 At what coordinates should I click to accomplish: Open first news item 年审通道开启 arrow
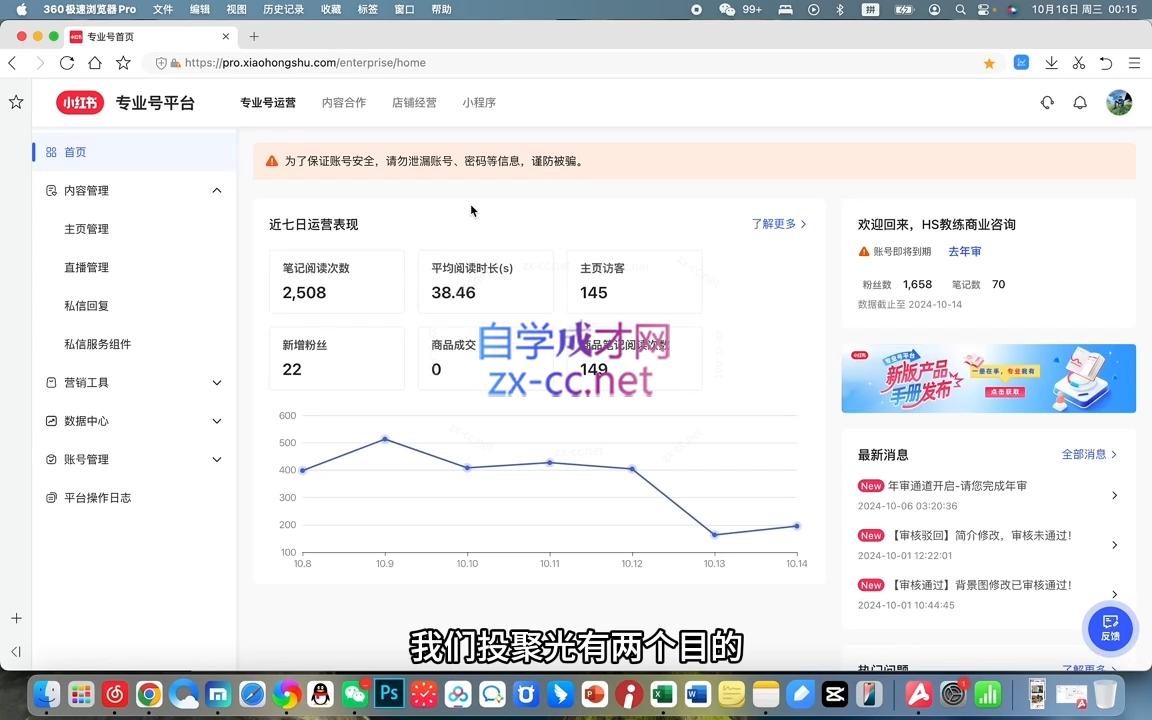(x=1115, y=495)
